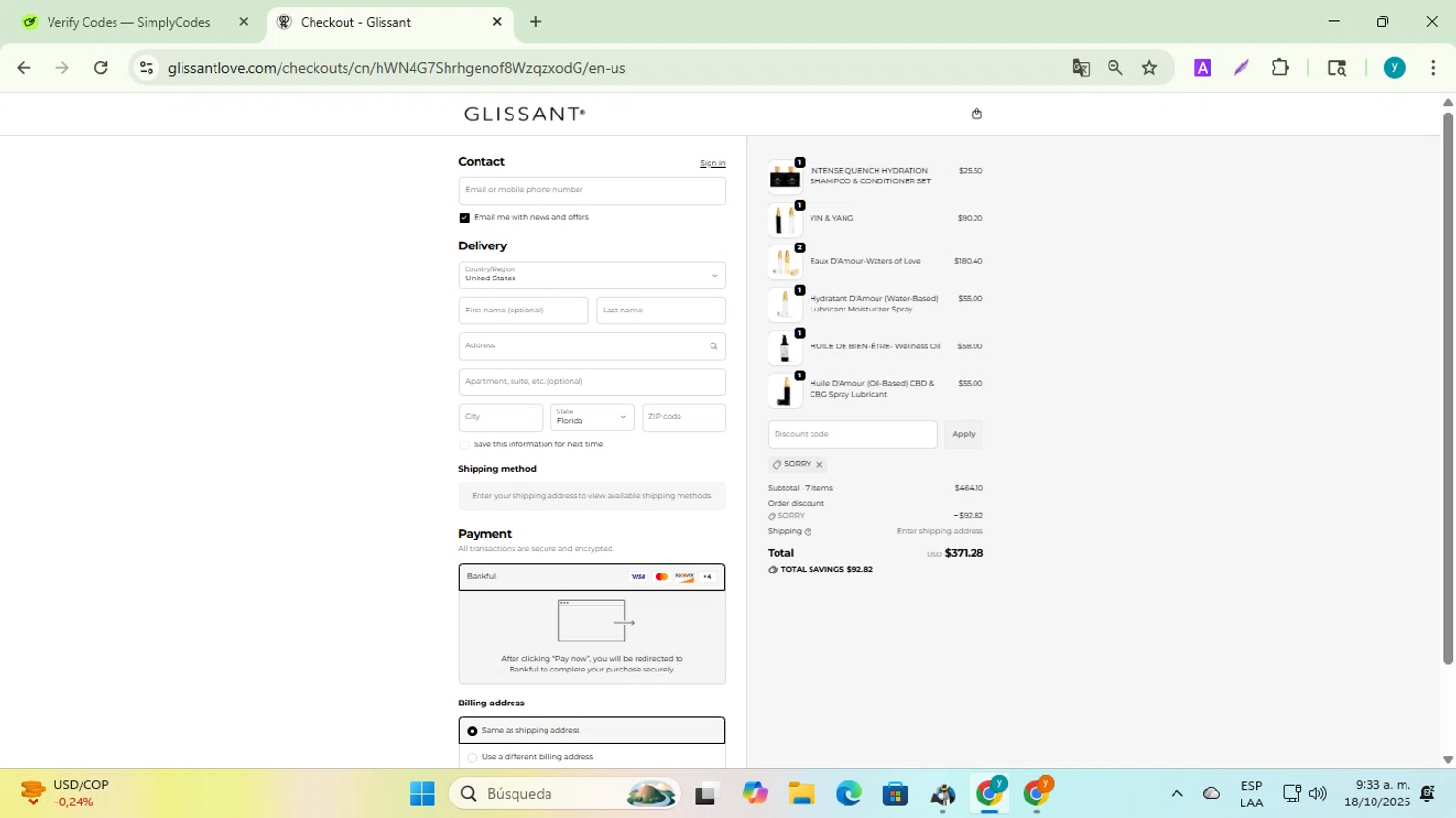Click the address bar URL

[396, 68]
